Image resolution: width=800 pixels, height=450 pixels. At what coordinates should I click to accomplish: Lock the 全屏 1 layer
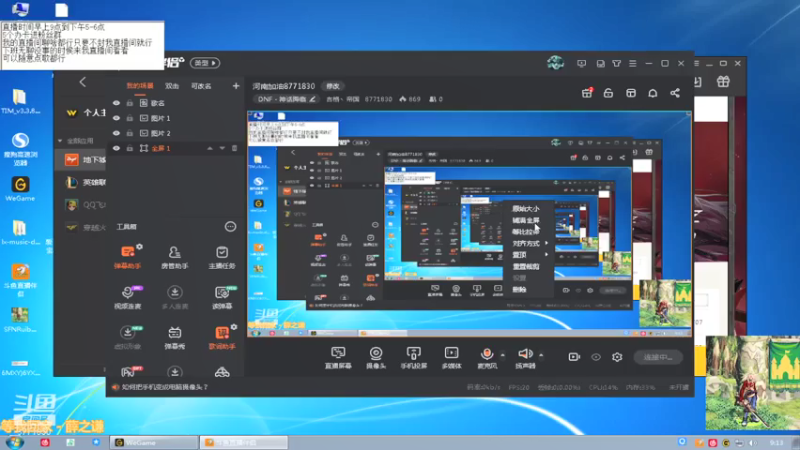pos(130,148)
